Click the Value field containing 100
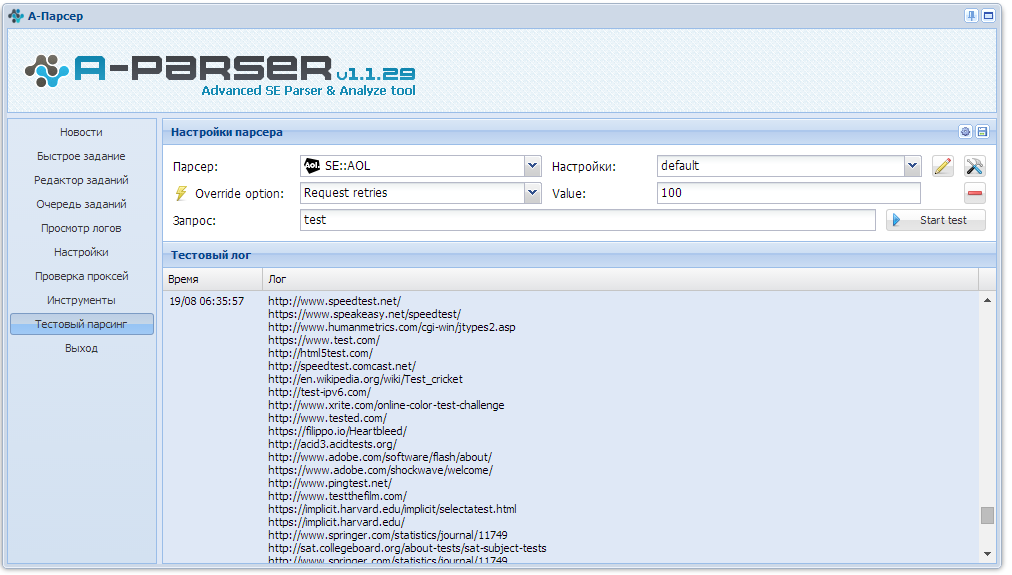The width and height of the screenshot is (1012, 575). (x=789, y=193)
